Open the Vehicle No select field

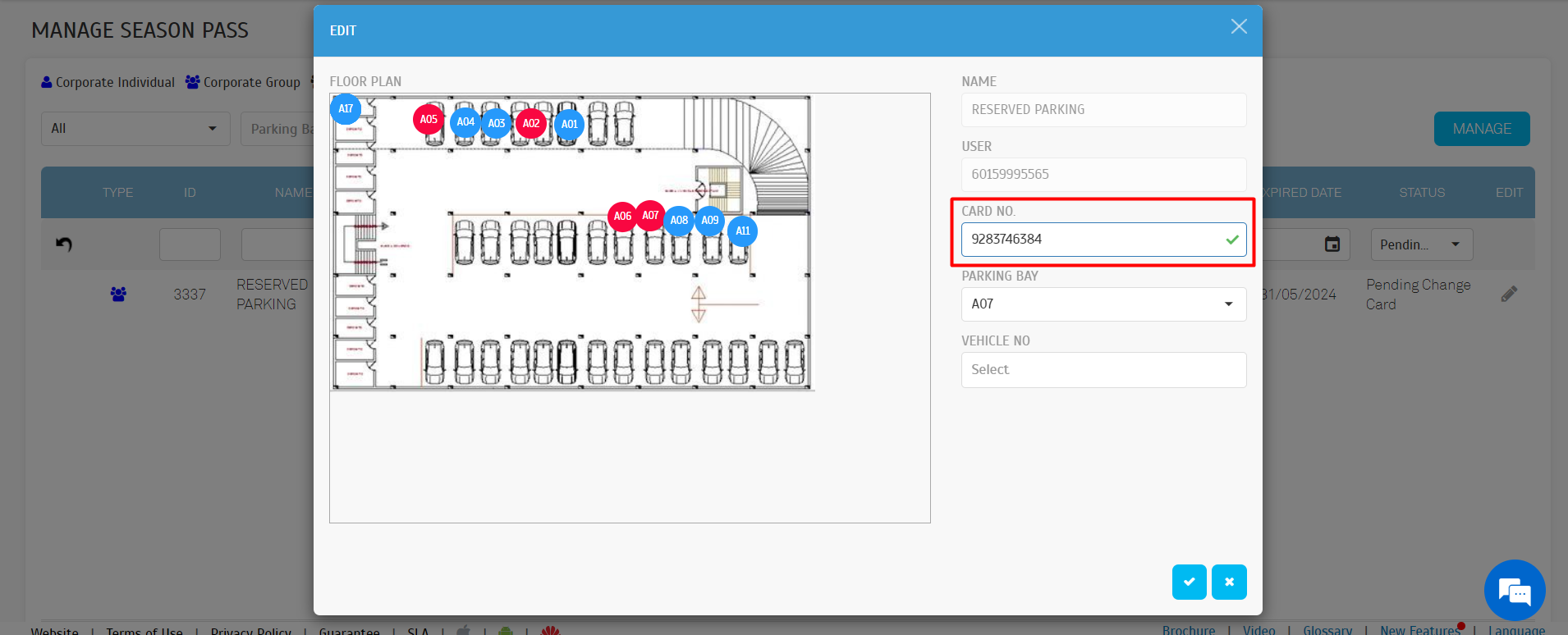point(1103,370)
